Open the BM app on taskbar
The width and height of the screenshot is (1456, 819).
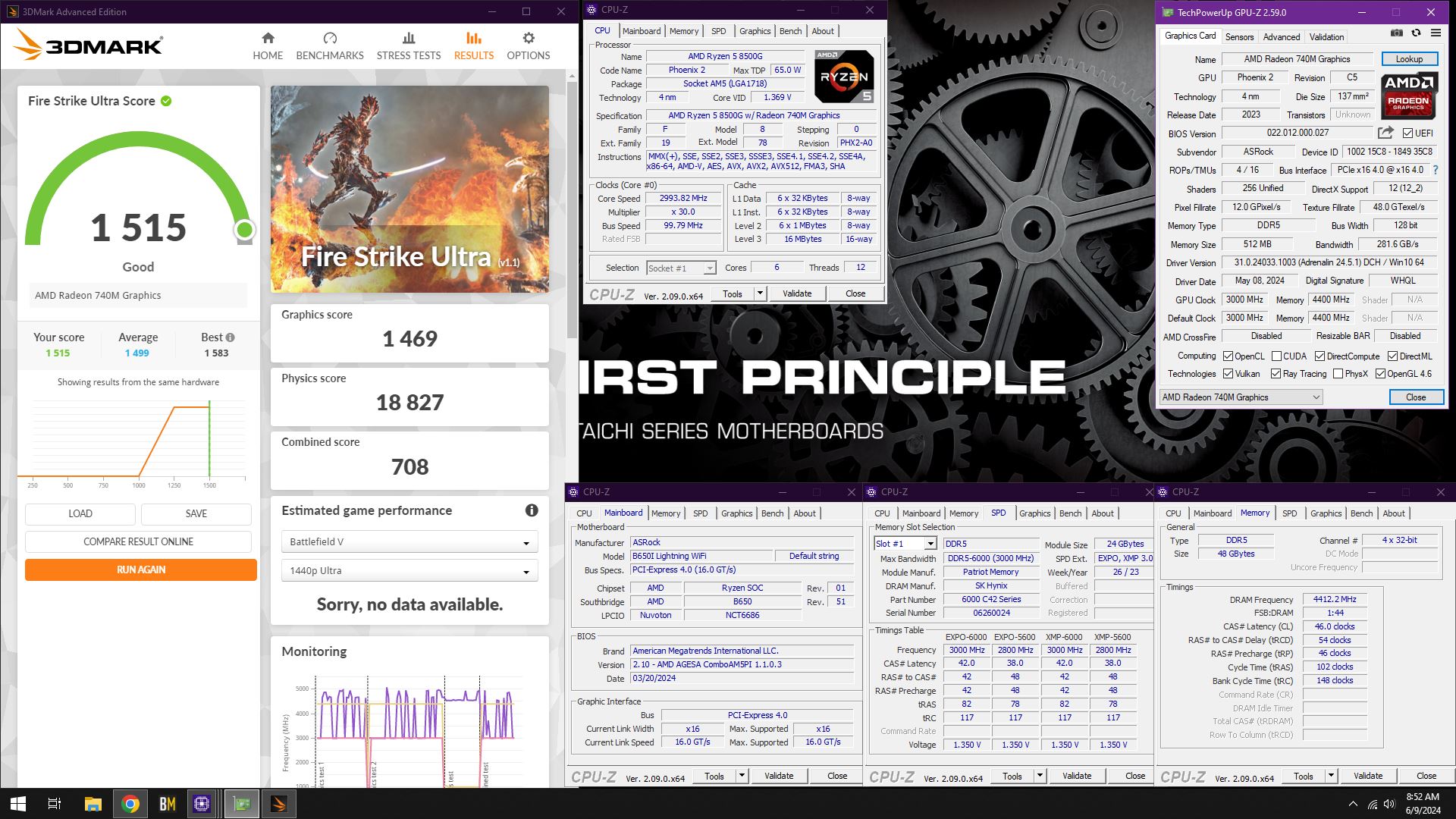pyautogui.click(x=168, y=804)
